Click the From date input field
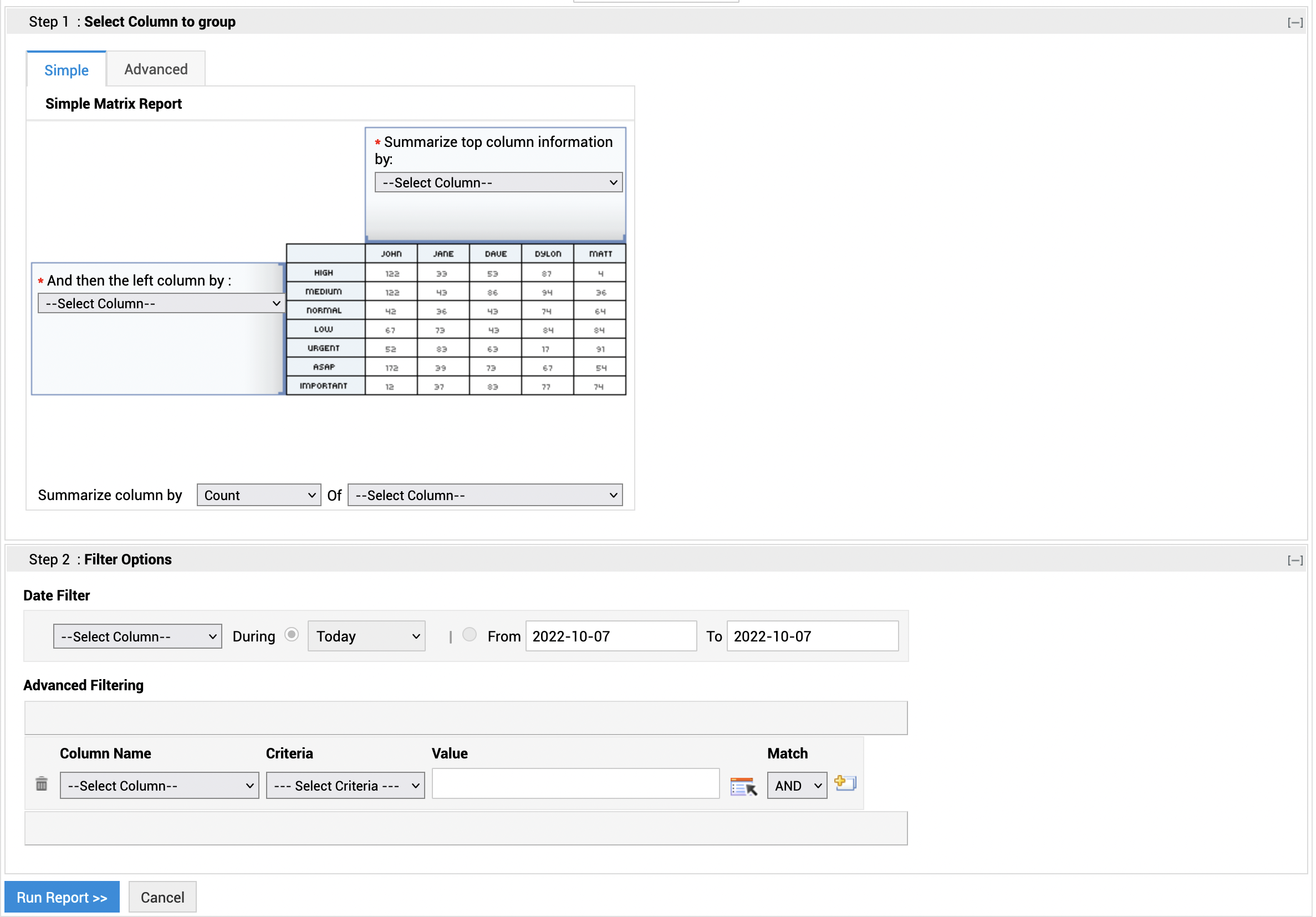This screenshot has height=917, width=1316. point(610,636)
